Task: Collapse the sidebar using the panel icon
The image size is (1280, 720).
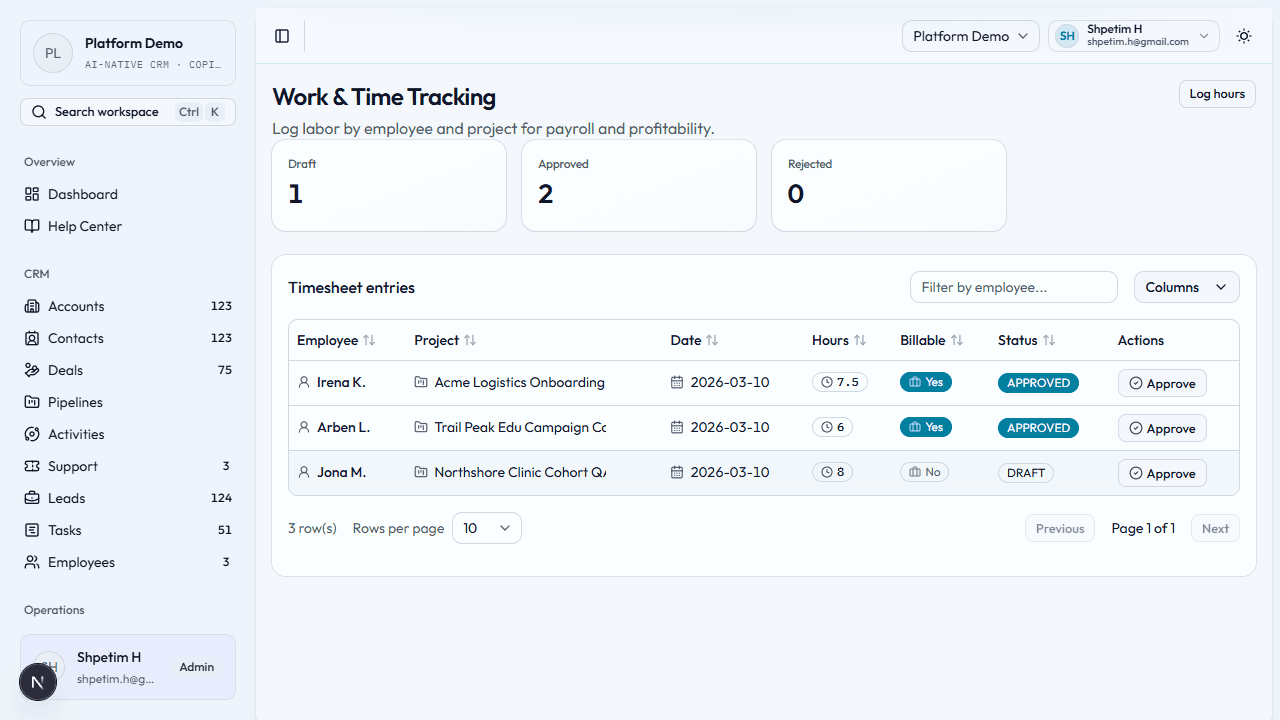Action: [x=281, y=36]
